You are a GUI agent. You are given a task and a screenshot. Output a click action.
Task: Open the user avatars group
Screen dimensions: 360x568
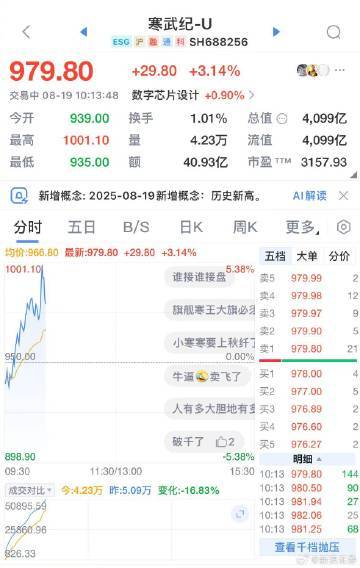(x=313, y=70)
